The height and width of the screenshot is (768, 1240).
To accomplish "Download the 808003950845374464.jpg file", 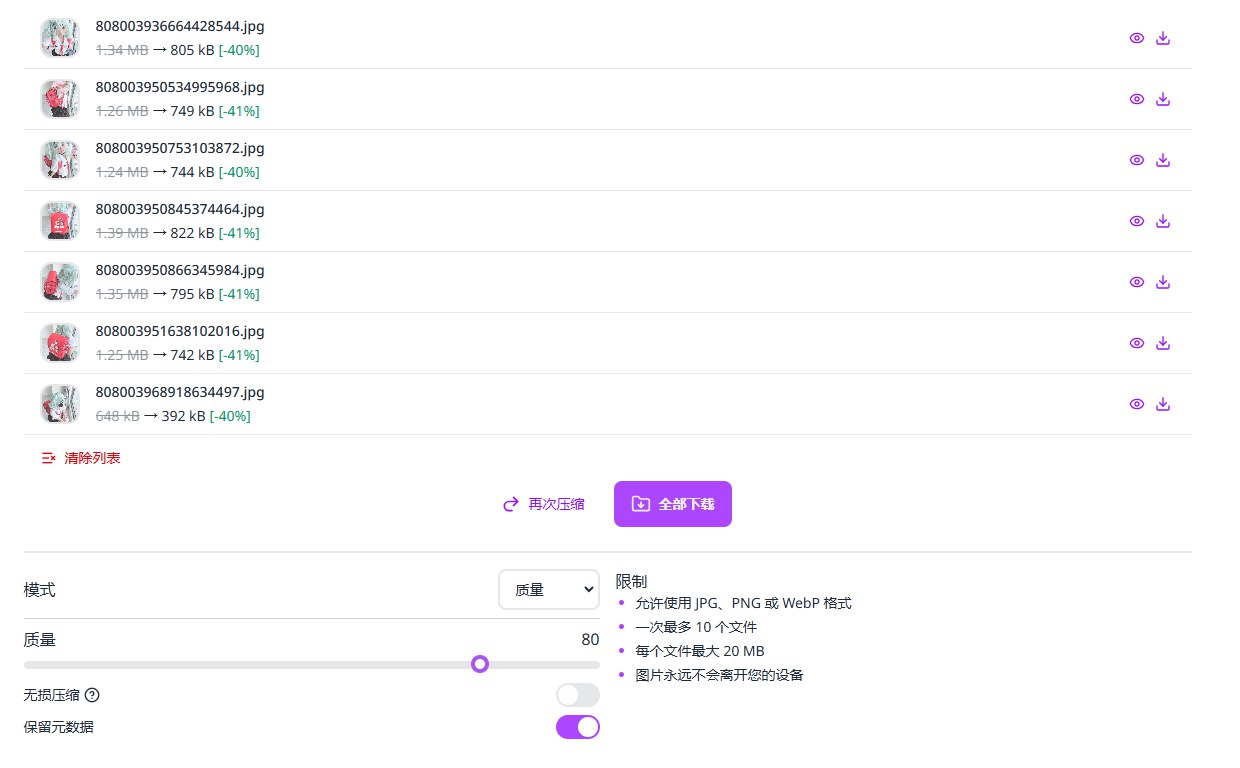I will (x=1162, y=221).
